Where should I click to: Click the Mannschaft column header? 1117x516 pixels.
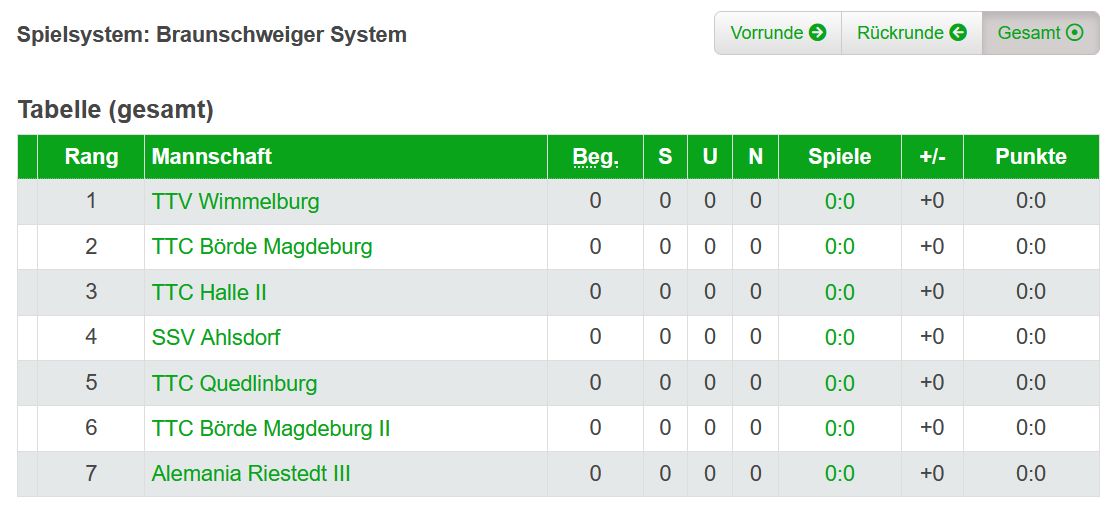pyautogui.click(x=212, y=157)
